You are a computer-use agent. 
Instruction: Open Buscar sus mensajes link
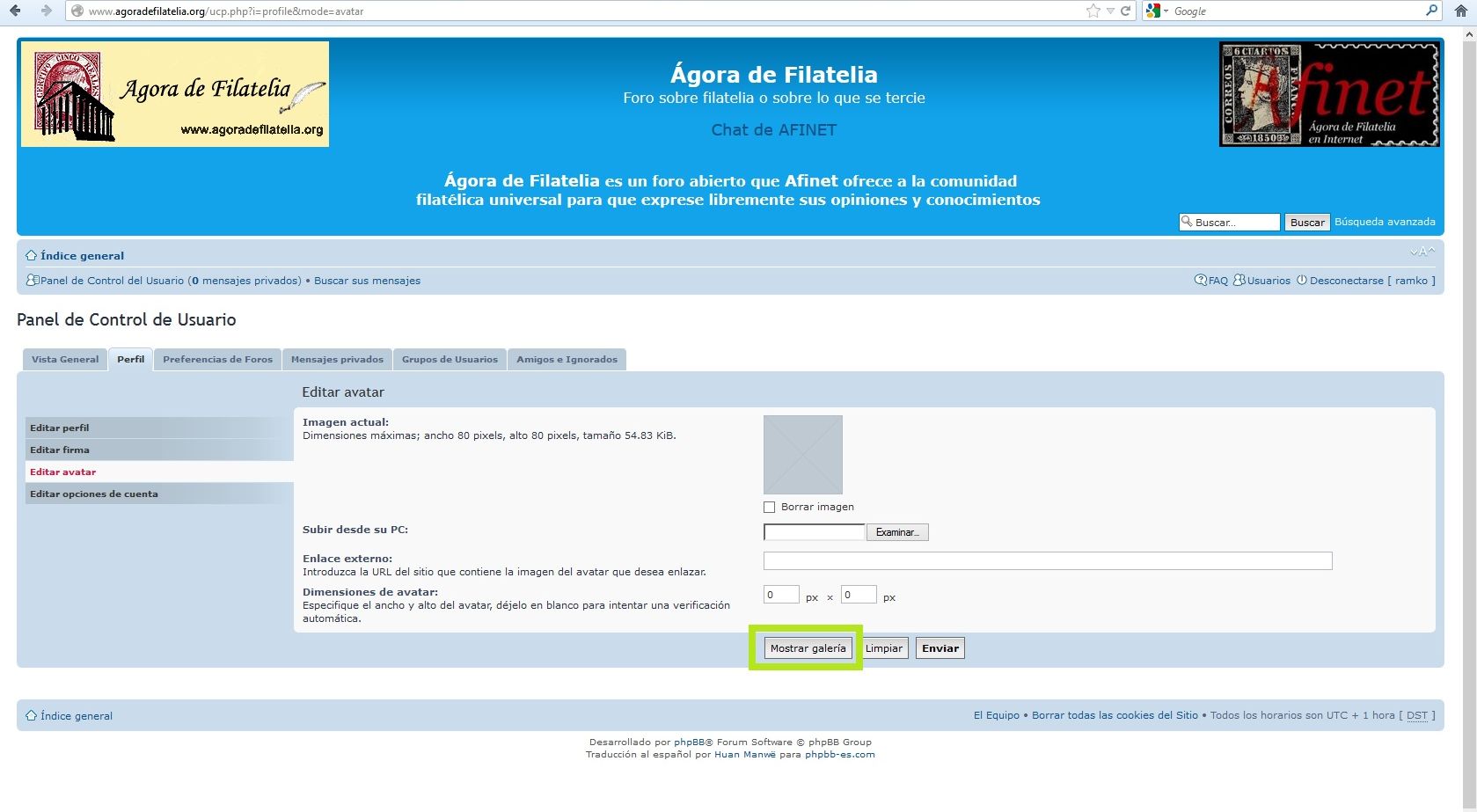367,281
